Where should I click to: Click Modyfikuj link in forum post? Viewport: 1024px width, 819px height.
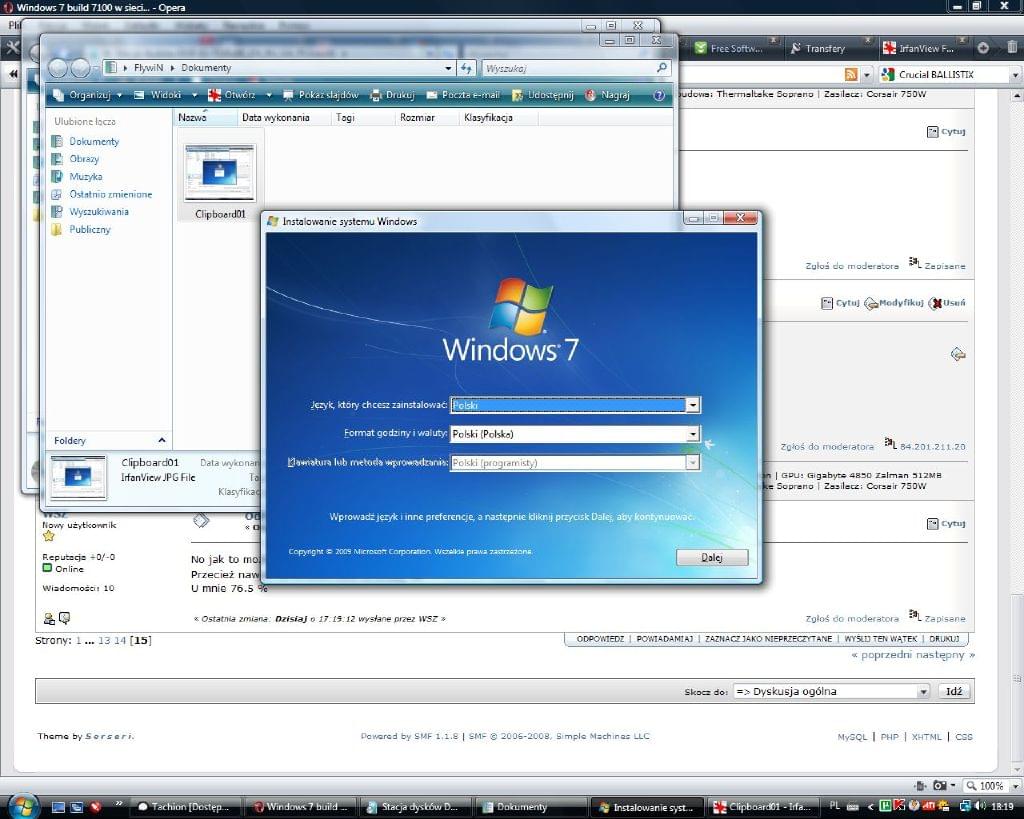click(894, 303)
